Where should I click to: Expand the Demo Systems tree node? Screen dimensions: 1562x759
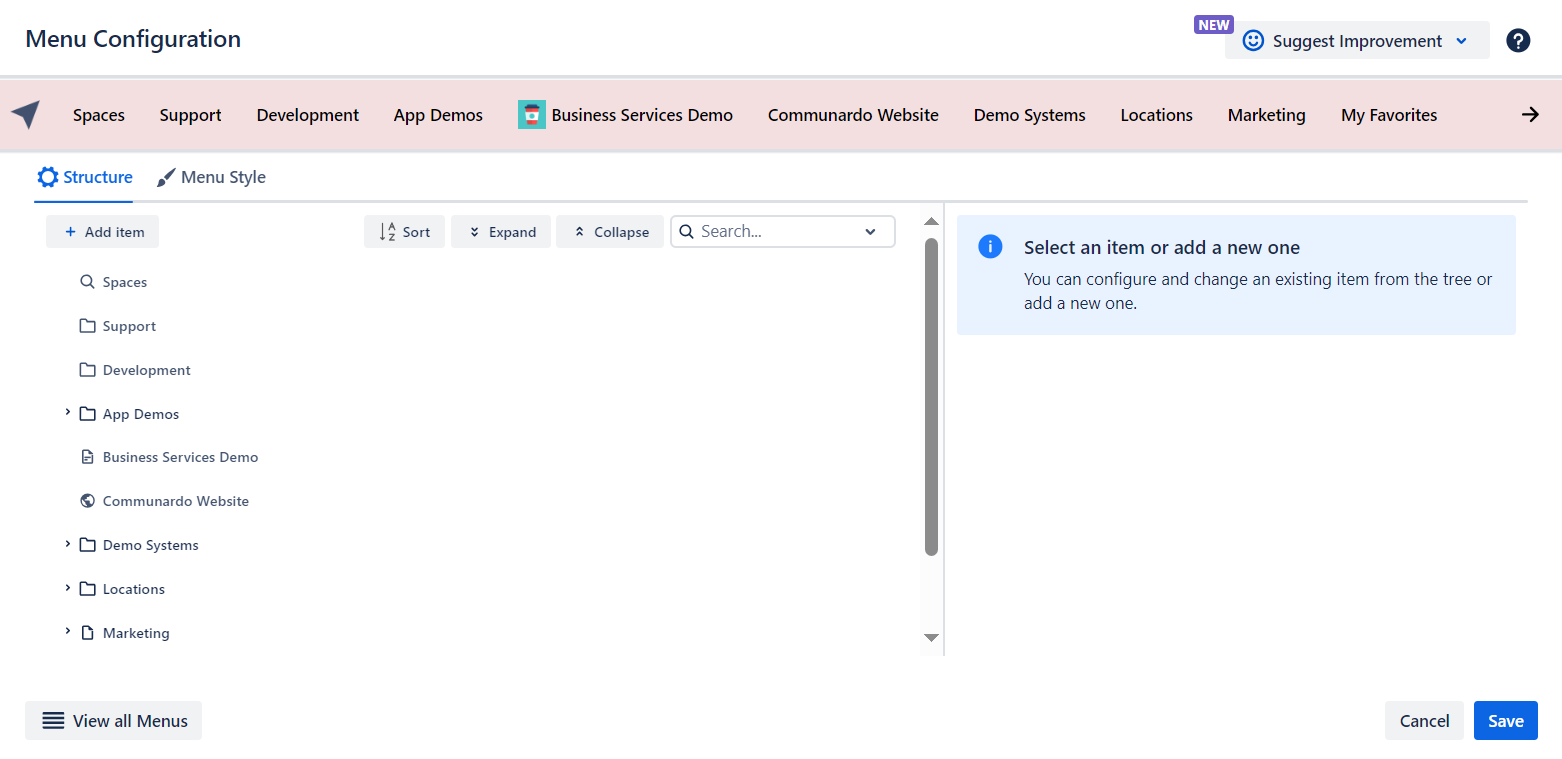[x=68, y=544]
